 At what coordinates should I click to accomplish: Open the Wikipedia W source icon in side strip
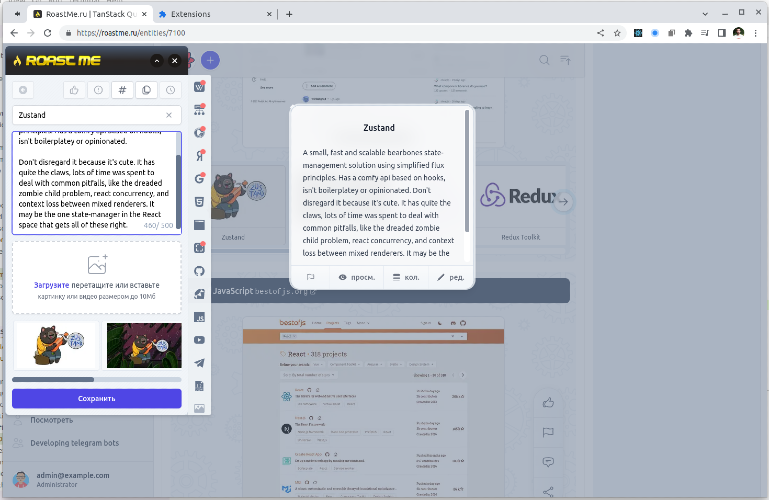199,87
